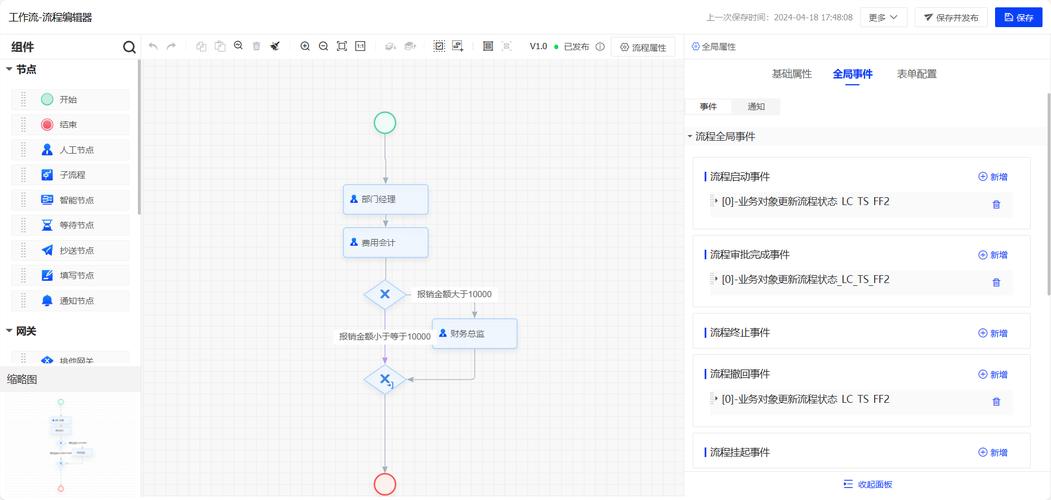Viewport: 1051px width, 500px height.
Task: Select the 费用会计 node on canvas
Action: 385,243
